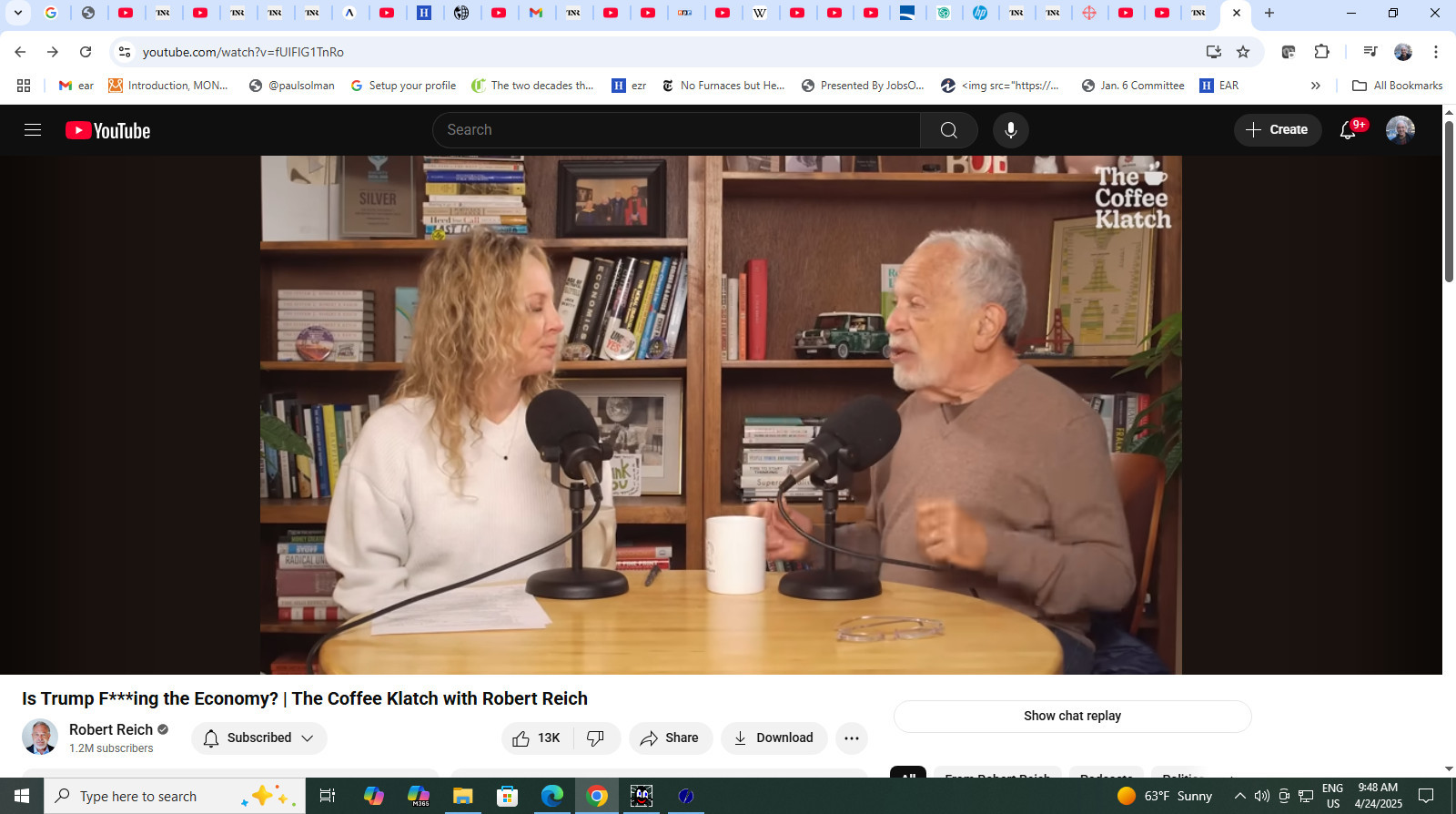Image resolution: width=1456 pixels, height=814 pixels.
Task: Like the video with thumbs up
Action: click(x=537, y=738)
